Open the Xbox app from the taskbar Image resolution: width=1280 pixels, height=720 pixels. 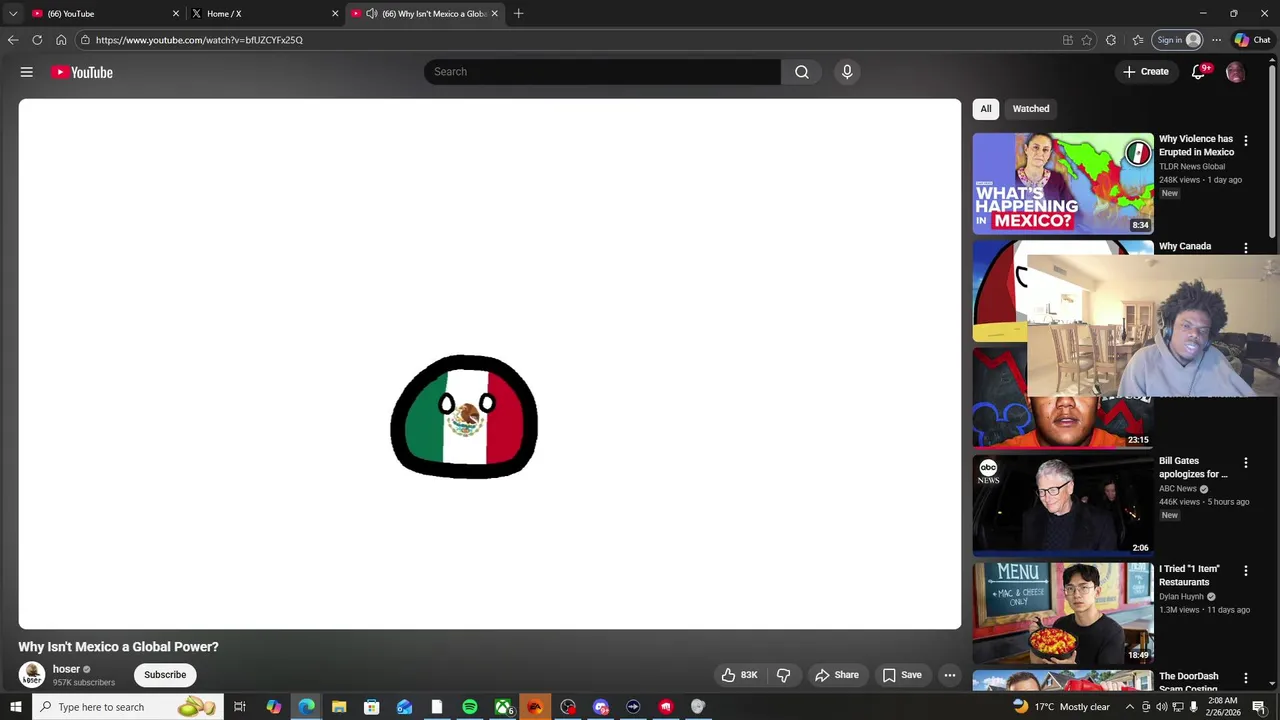tap(503, 707)
